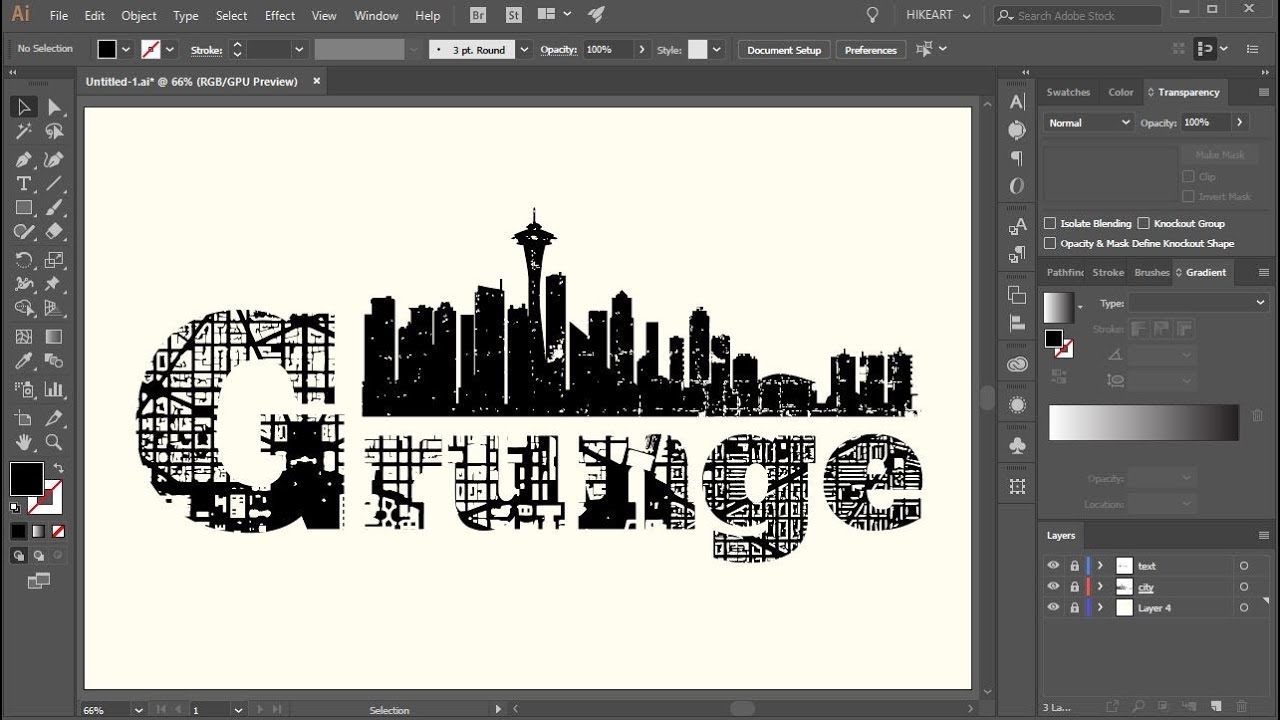Open the Normal blending mode dropdown
1280x720 pixels.
[x=1088, y=122]
